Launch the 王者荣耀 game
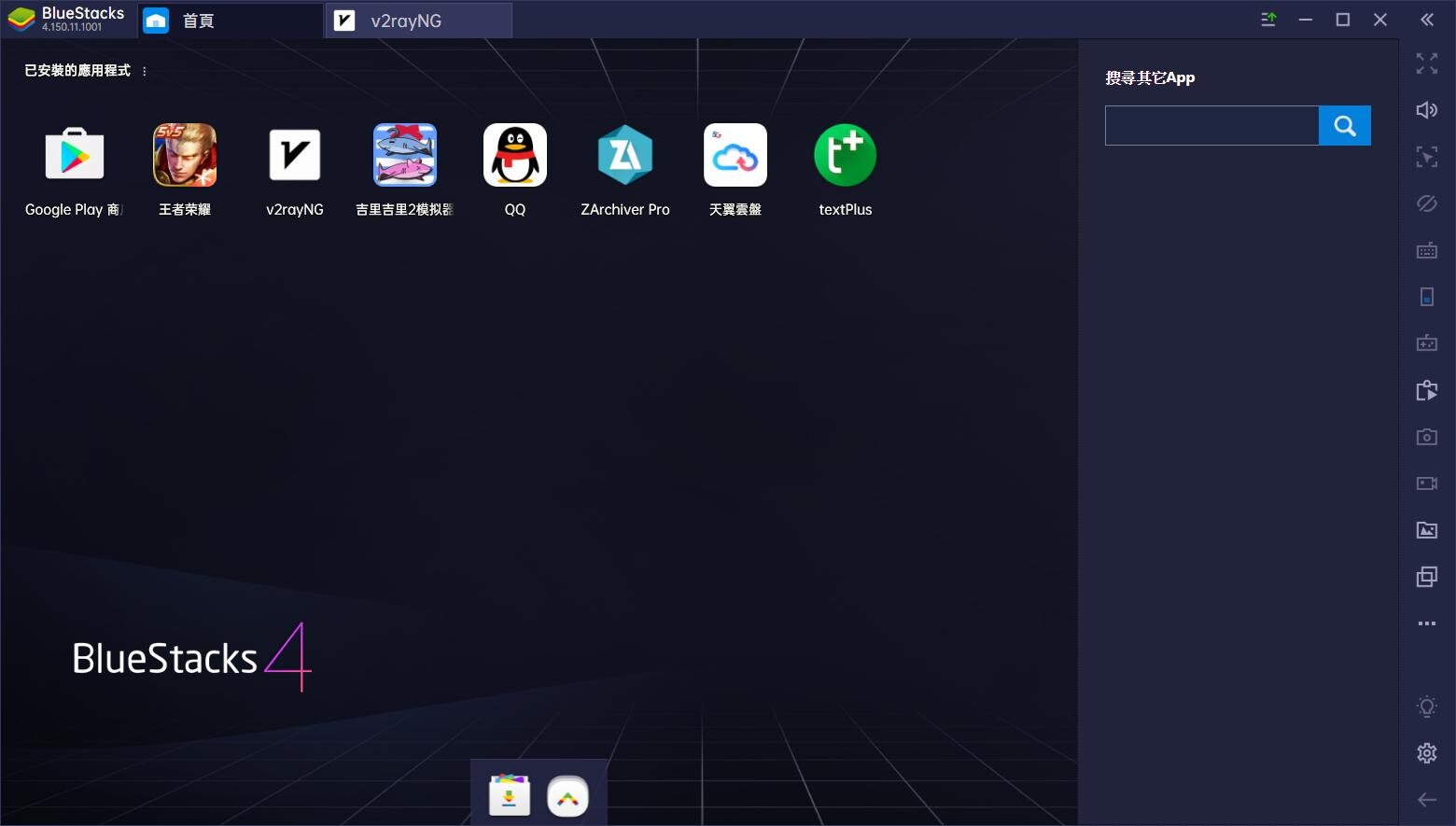This screenshot has height=826, width=1456. pos(185,155)
